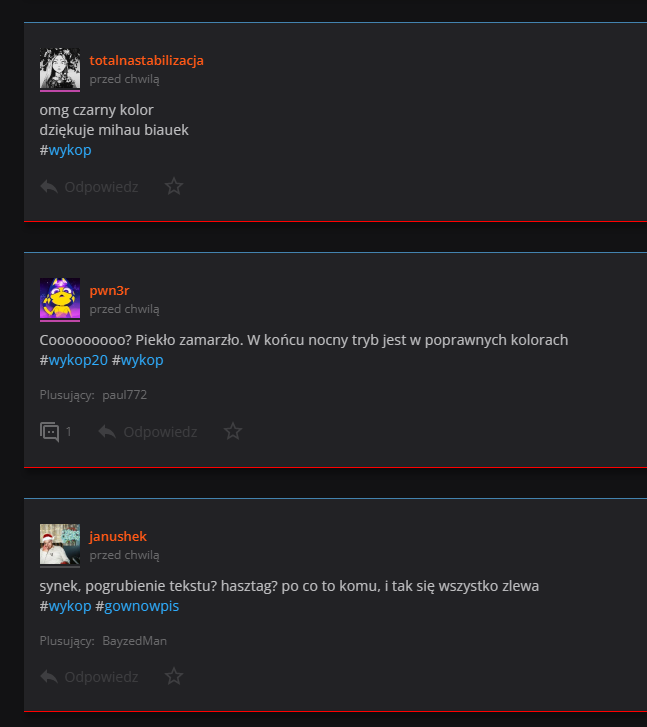
Task: Open janushek's avatar image
Action: pyautogui.click(x=60, y=545)
